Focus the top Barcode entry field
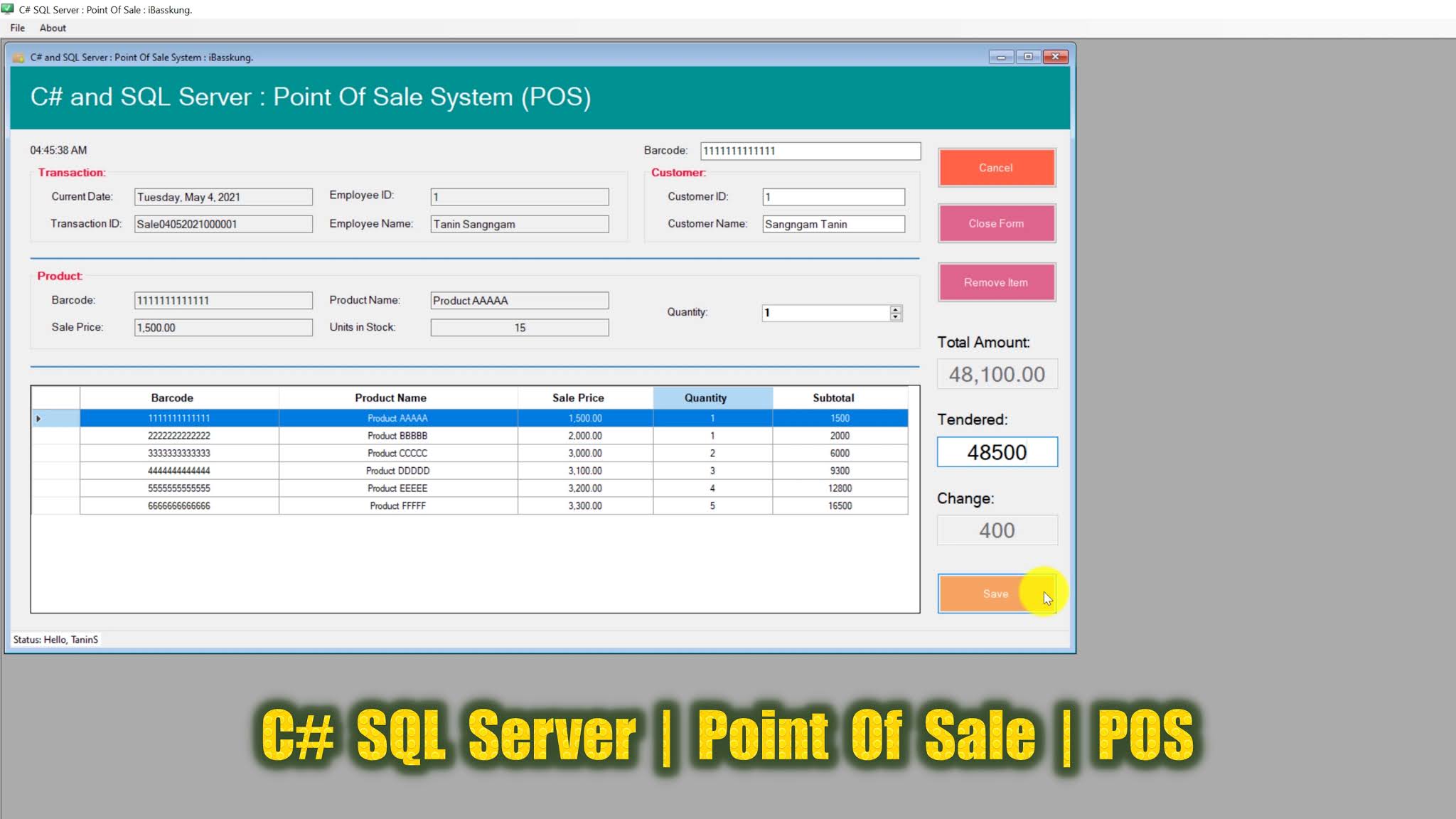 click(810, 151)
